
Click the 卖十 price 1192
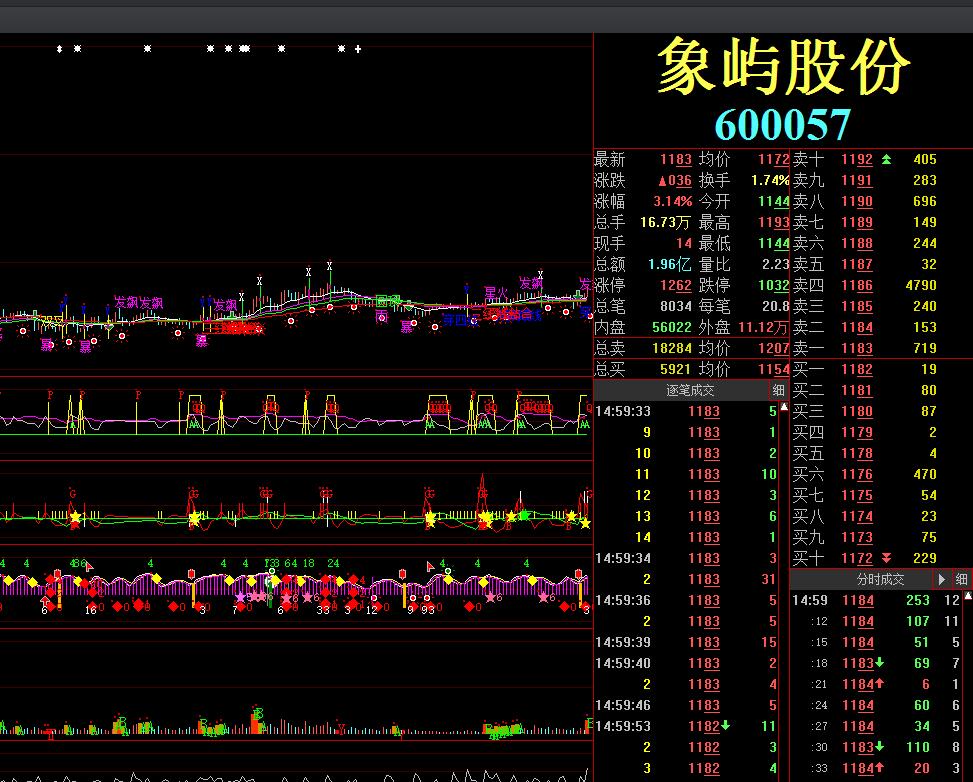[x=857, y=160]
